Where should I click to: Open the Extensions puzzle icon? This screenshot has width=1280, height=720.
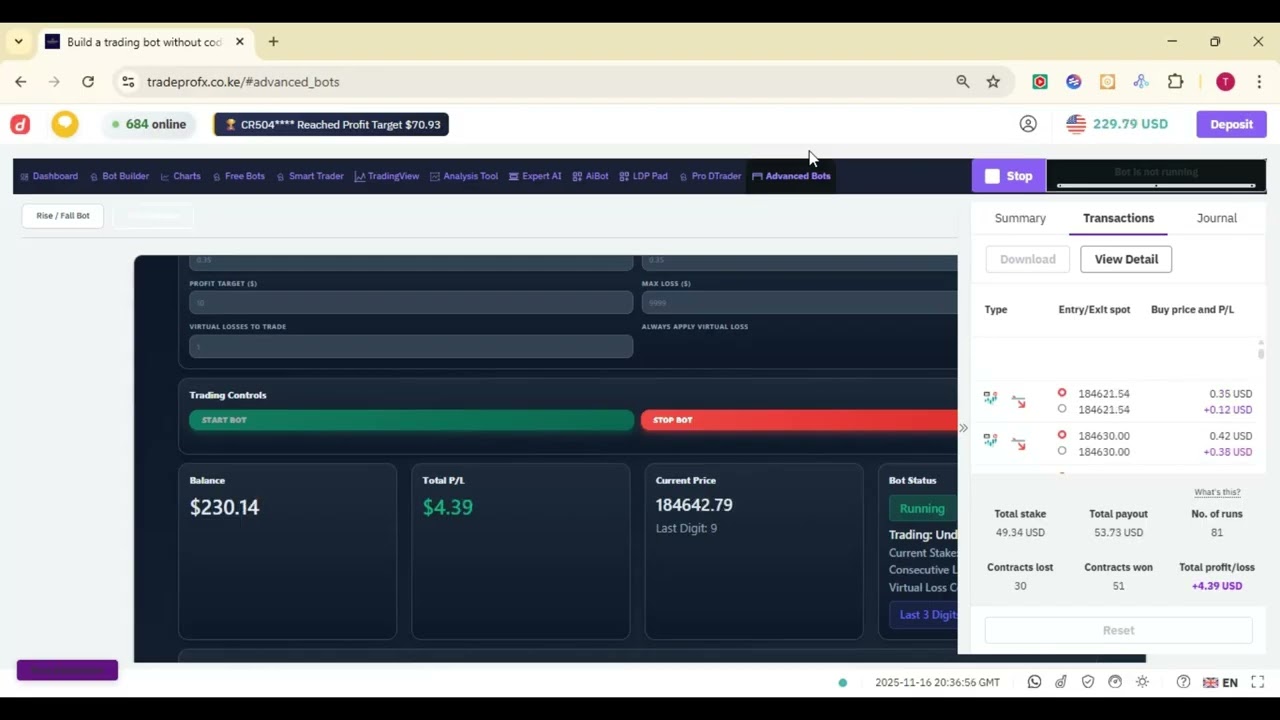[1175, 82]
